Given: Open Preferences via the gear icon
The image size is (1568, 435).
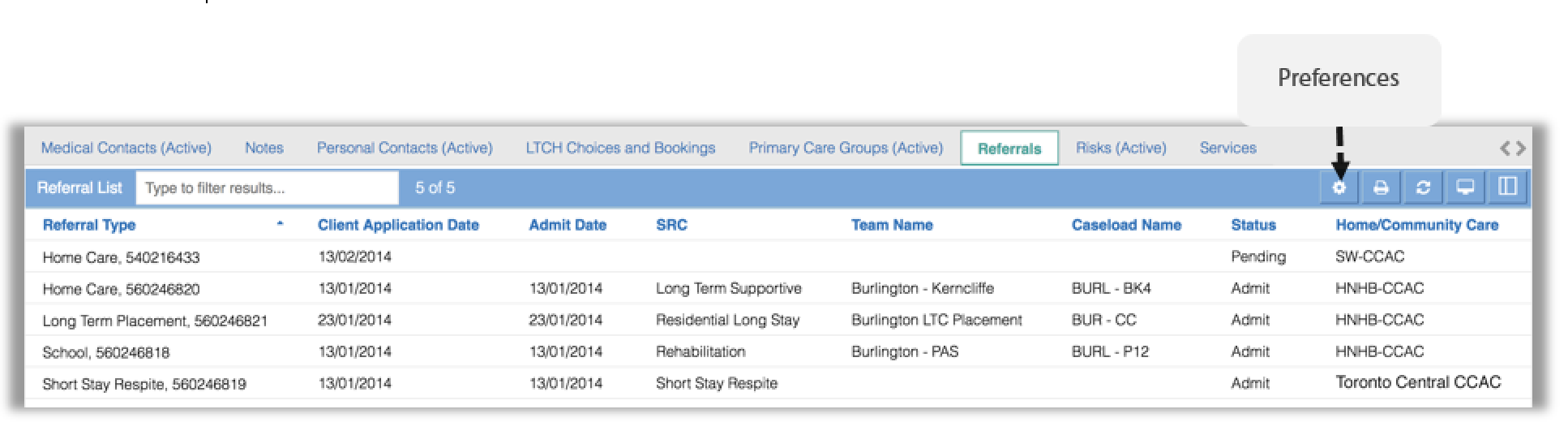Looking at the screenshot, I should tap(1339, 187).
